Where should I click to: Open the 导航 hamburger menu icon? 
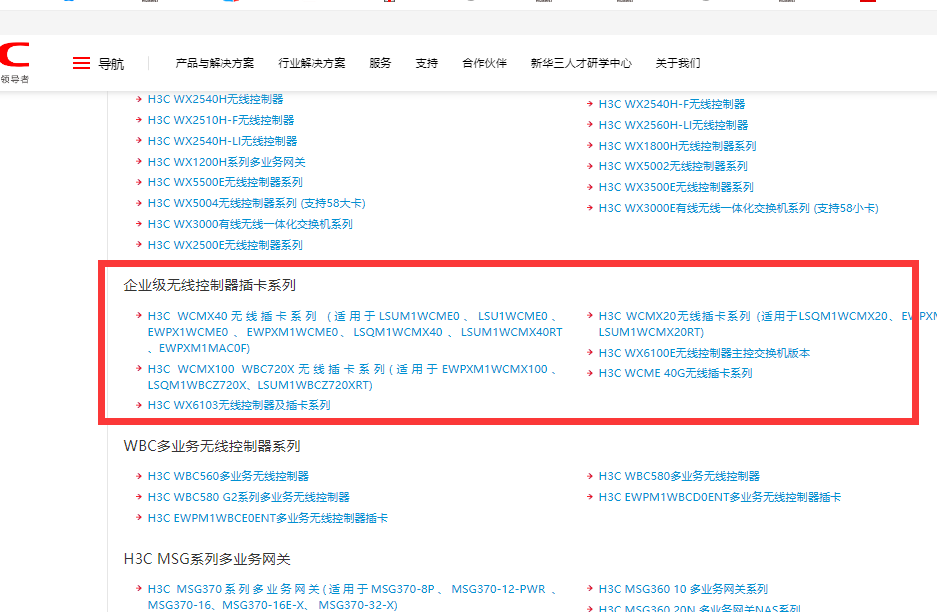81,63
